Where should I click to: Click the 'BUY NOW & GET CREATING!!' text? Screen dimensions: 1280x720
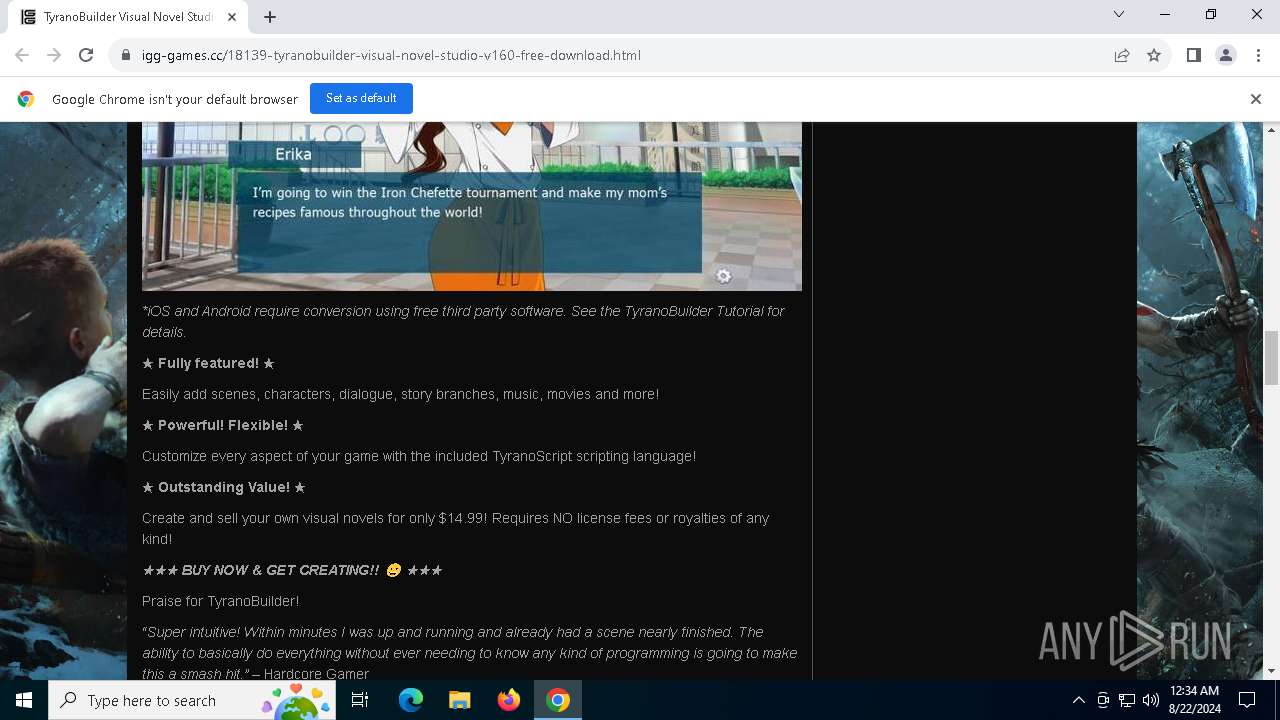tap(280, 570)
